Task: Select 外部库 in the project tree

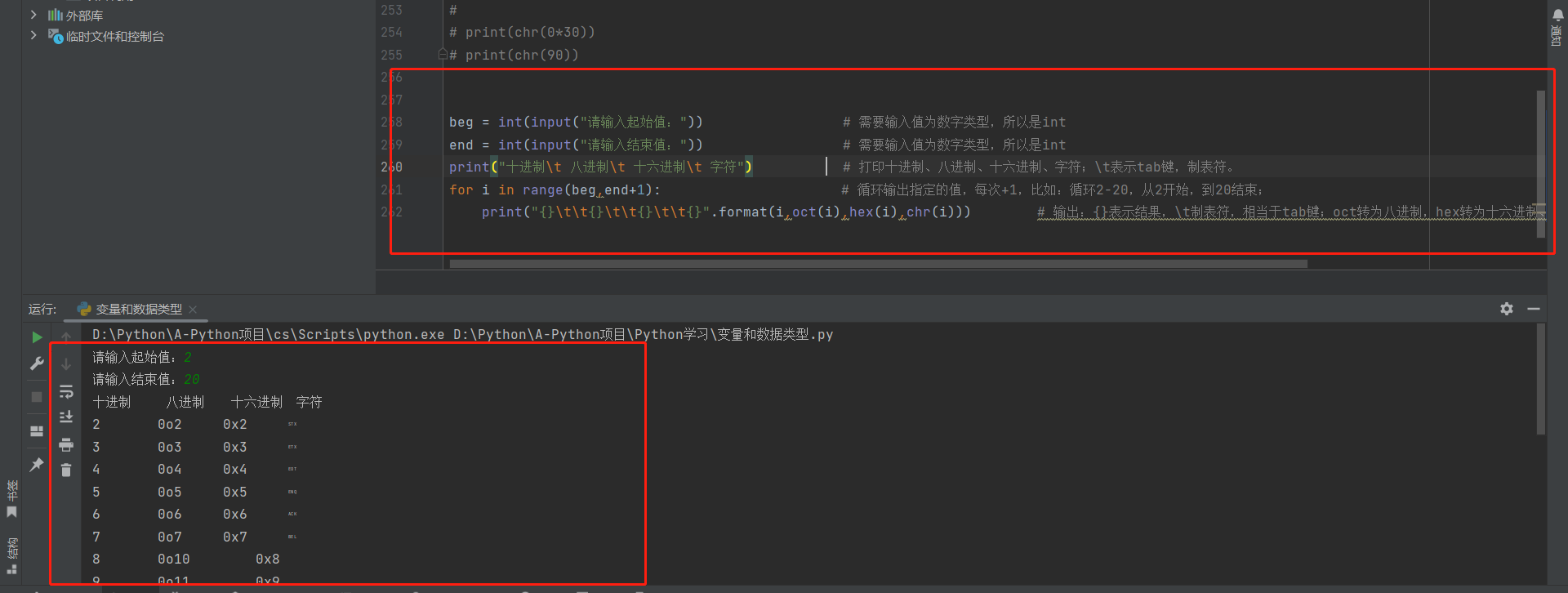Action: 84,16
